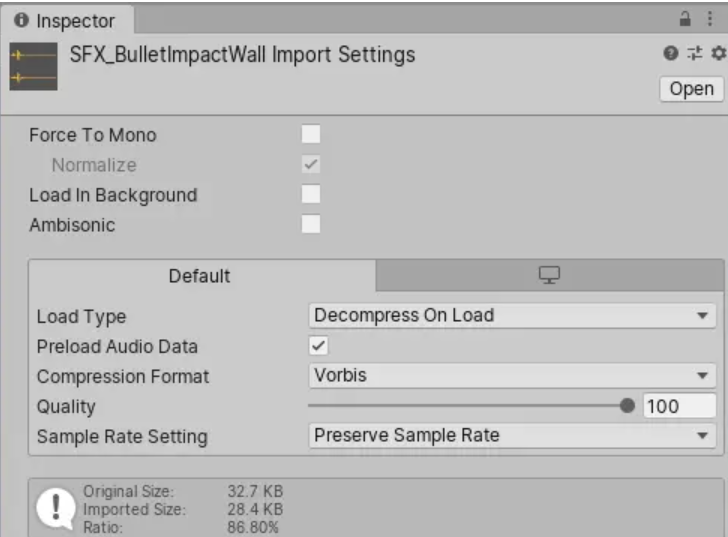Screen dimensions: 728x537
Task: Select the Default platform tab
Action: [200, 276]
